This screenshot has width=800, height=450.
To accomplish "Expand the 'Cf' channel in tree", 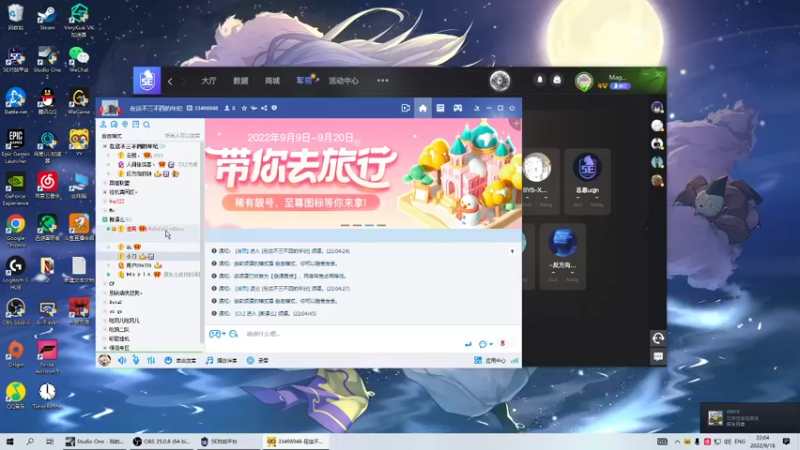I will (105, 284).
